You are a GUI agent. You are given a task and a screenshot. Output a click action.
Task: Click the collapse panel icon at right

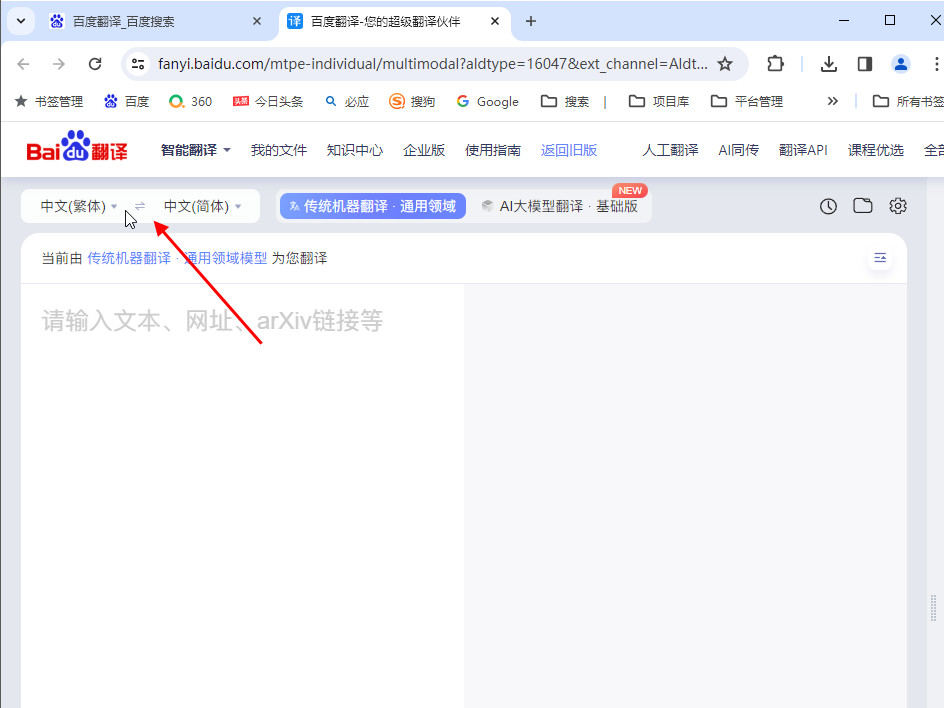[x=880, y=258]
